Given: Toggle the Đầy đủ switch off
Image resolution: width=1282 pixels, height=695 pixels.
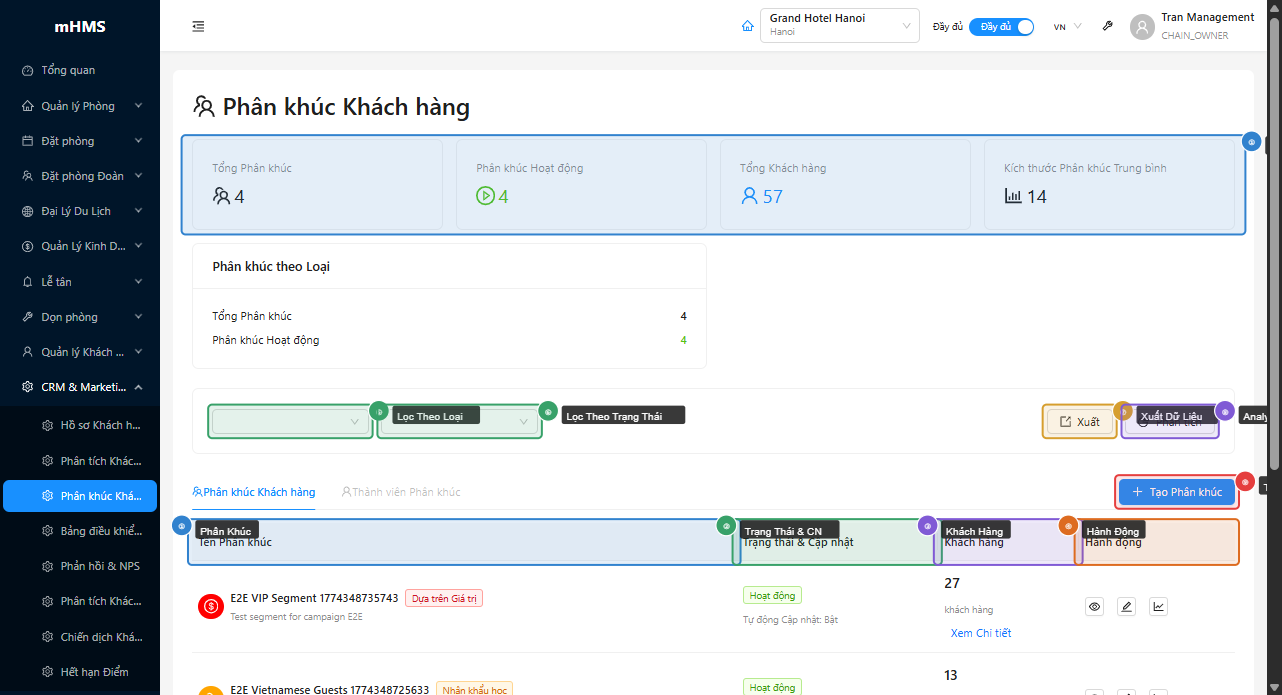Looking at the screenshot, I should 1001,27.
